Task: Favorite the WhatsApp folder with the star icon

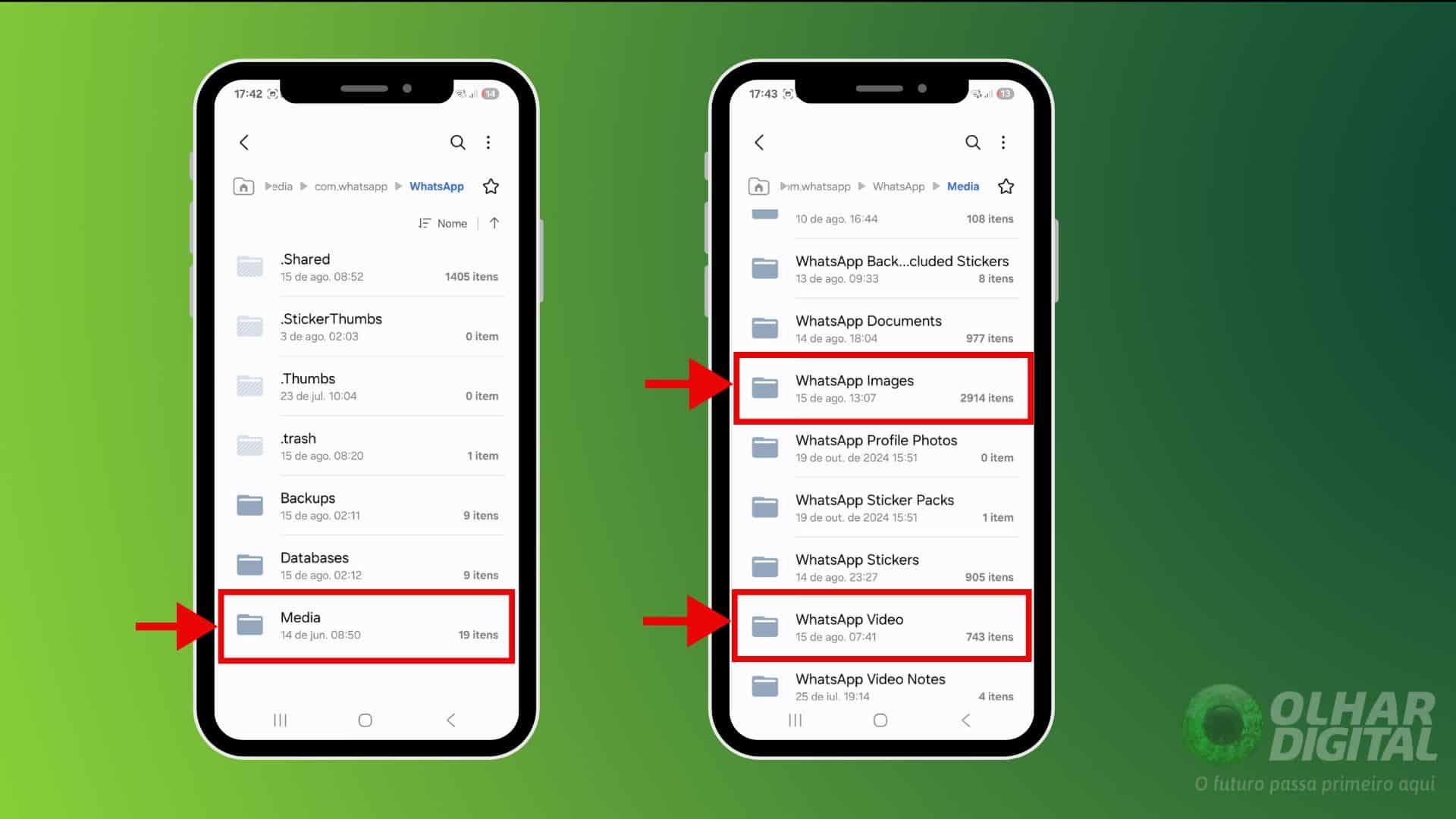Action: 491,187
